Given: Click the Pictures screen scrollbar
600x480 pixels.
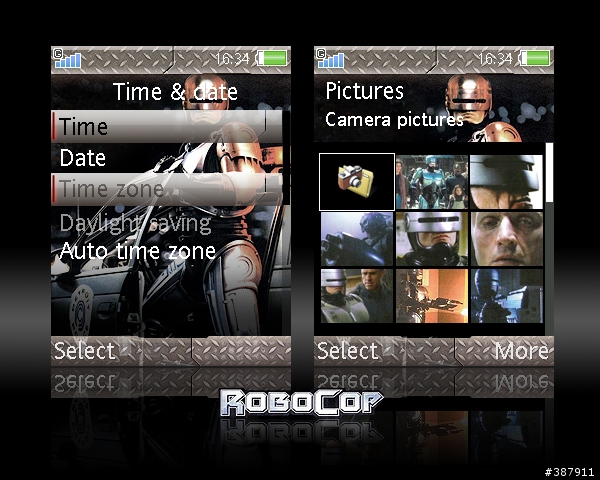Looking at the screenshot, I should (549, 238).
